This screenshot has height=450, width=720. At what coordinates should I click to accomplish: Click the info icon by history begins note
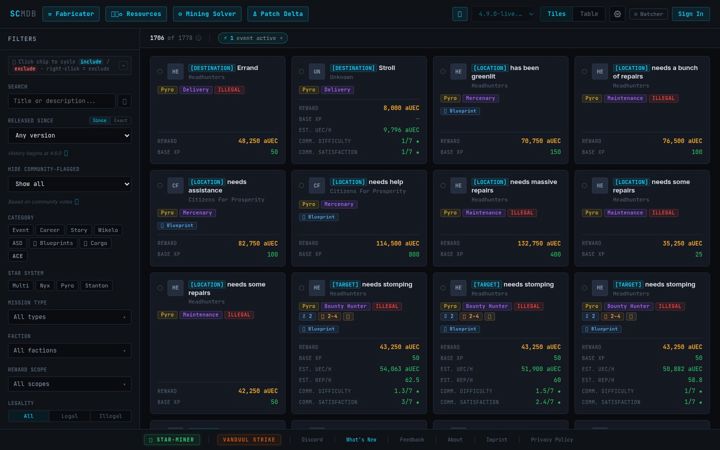pyautogui.click(x=66, y=153)
